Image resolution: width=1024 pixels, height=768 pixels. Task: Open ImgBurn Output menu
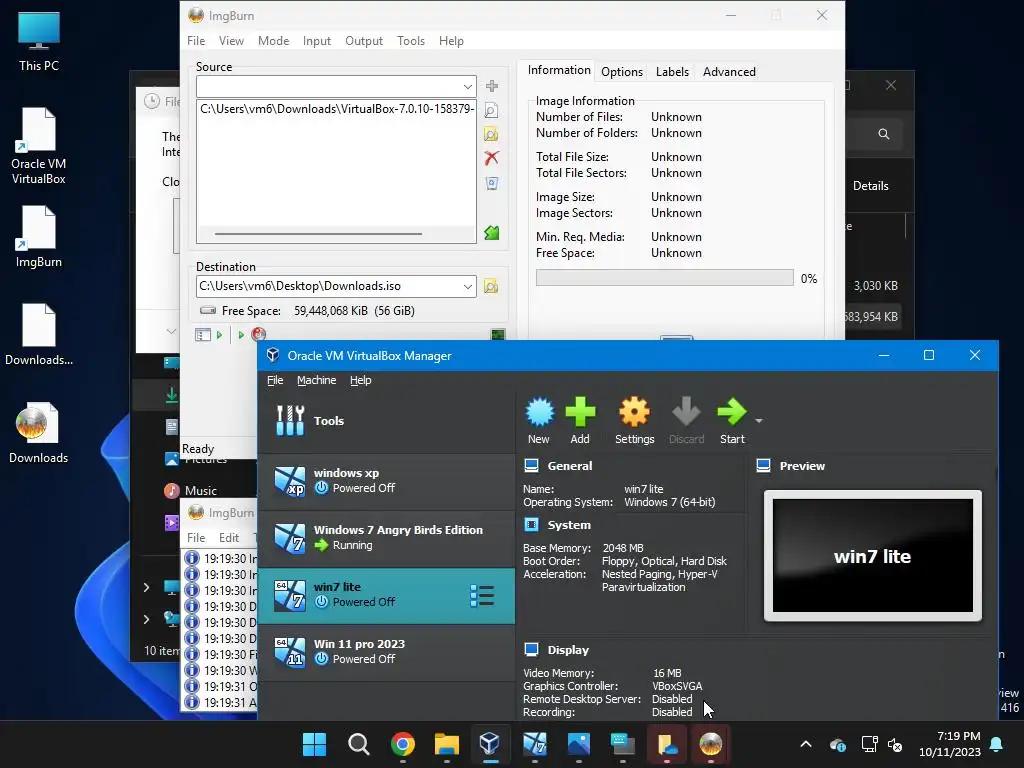(x=364, y=40)
